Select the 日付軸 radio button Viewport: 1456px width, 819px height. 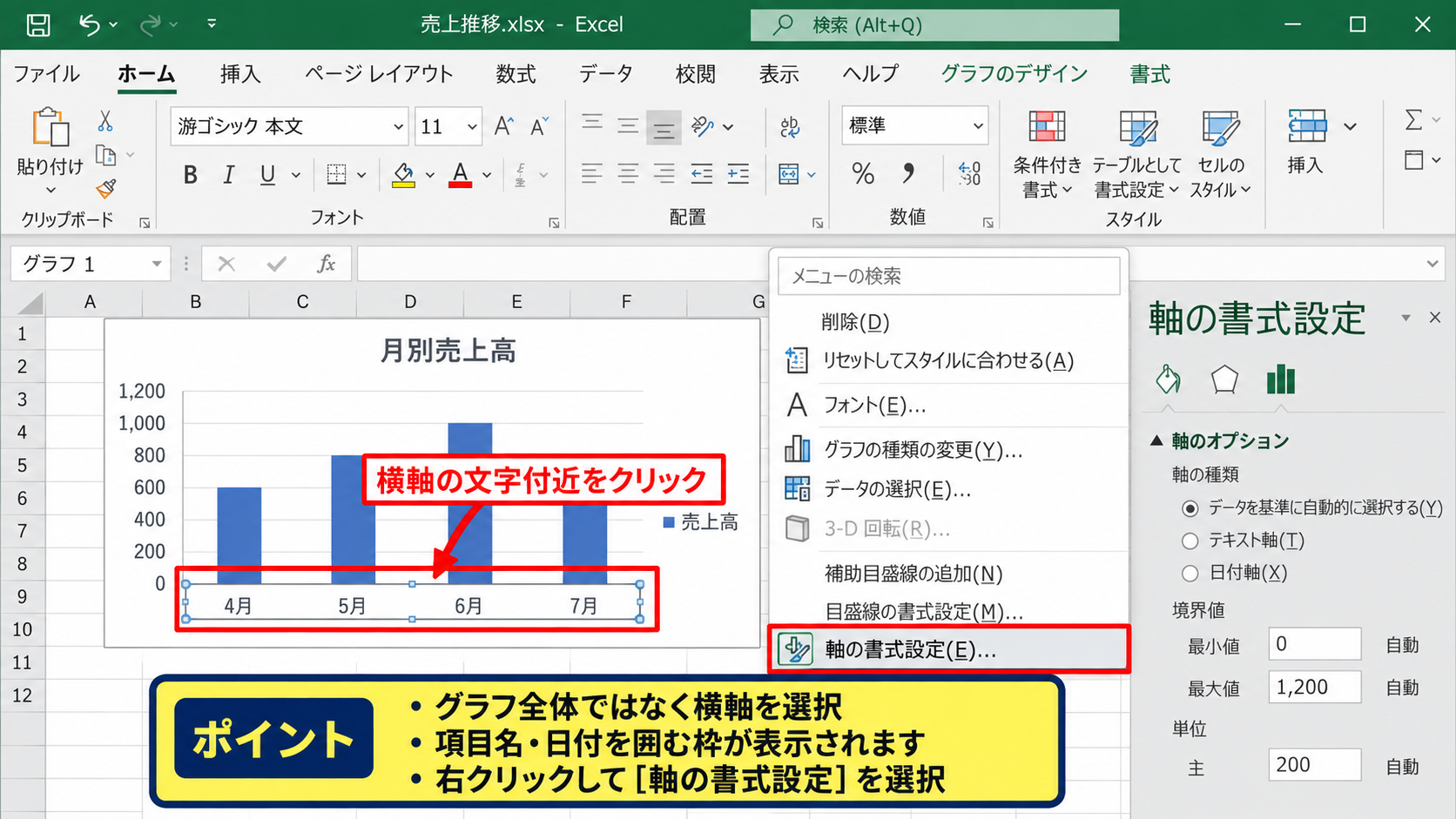pos(1190,574)
